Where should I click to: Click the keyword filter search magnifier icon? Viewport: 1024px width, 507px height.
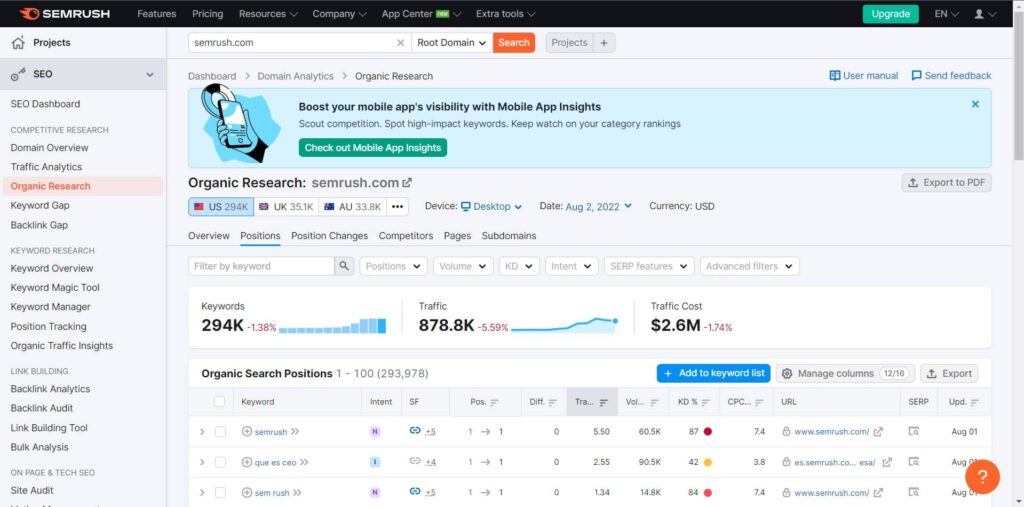(344, 266)
